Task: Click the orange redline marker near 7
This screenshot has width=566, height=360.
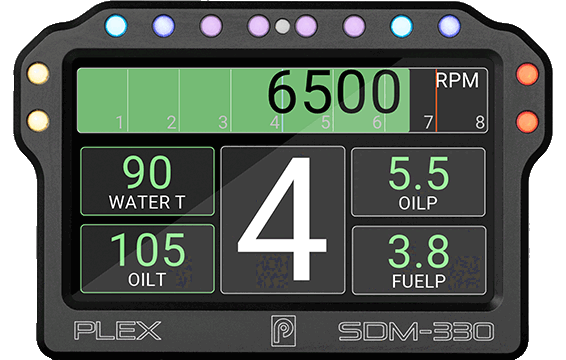Action: point(436,100)
